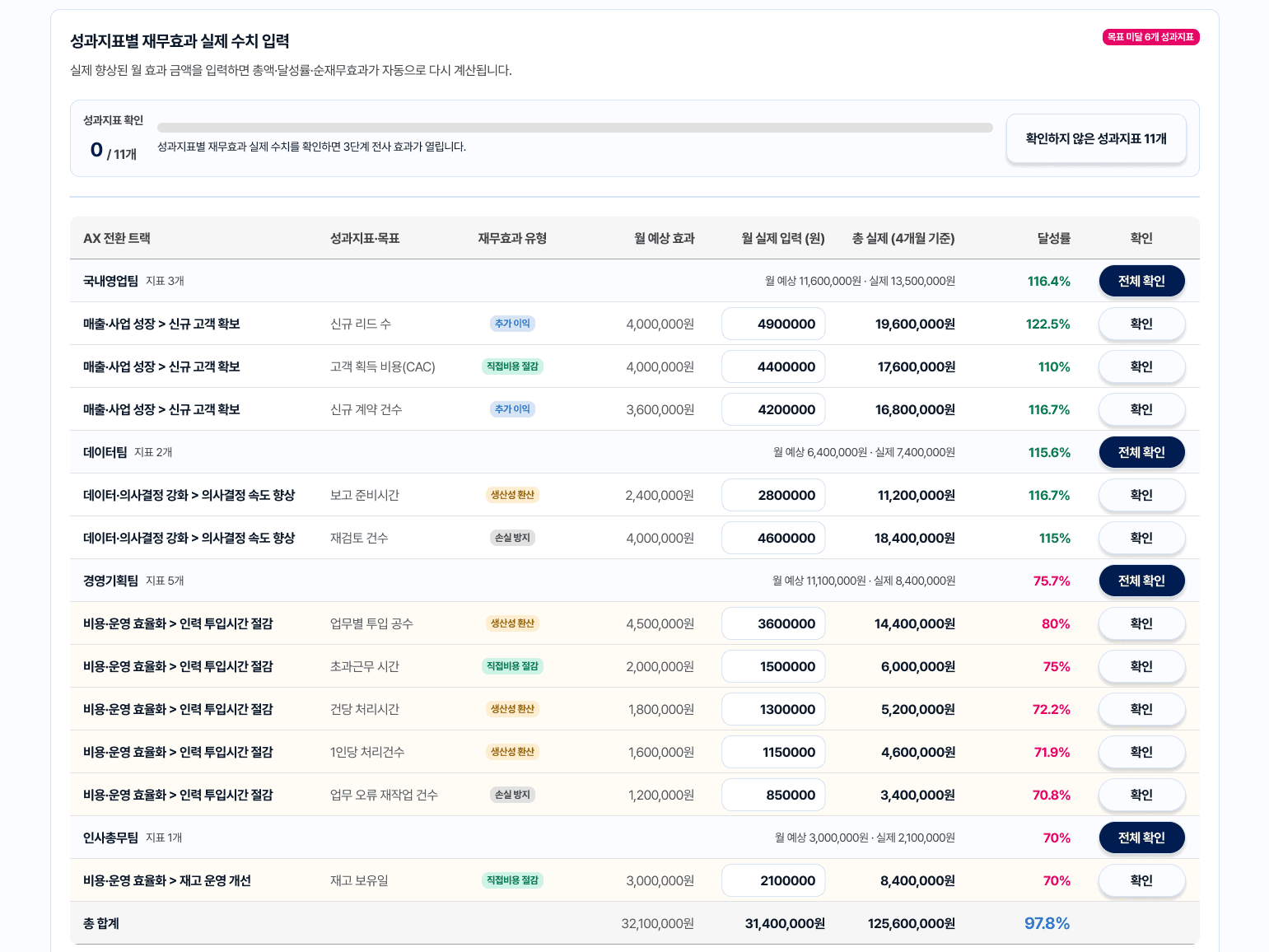Viewport: 1269px width, 952px height.
Task: Edit the 2100000 monthly input field
Action: coord(773,880)
